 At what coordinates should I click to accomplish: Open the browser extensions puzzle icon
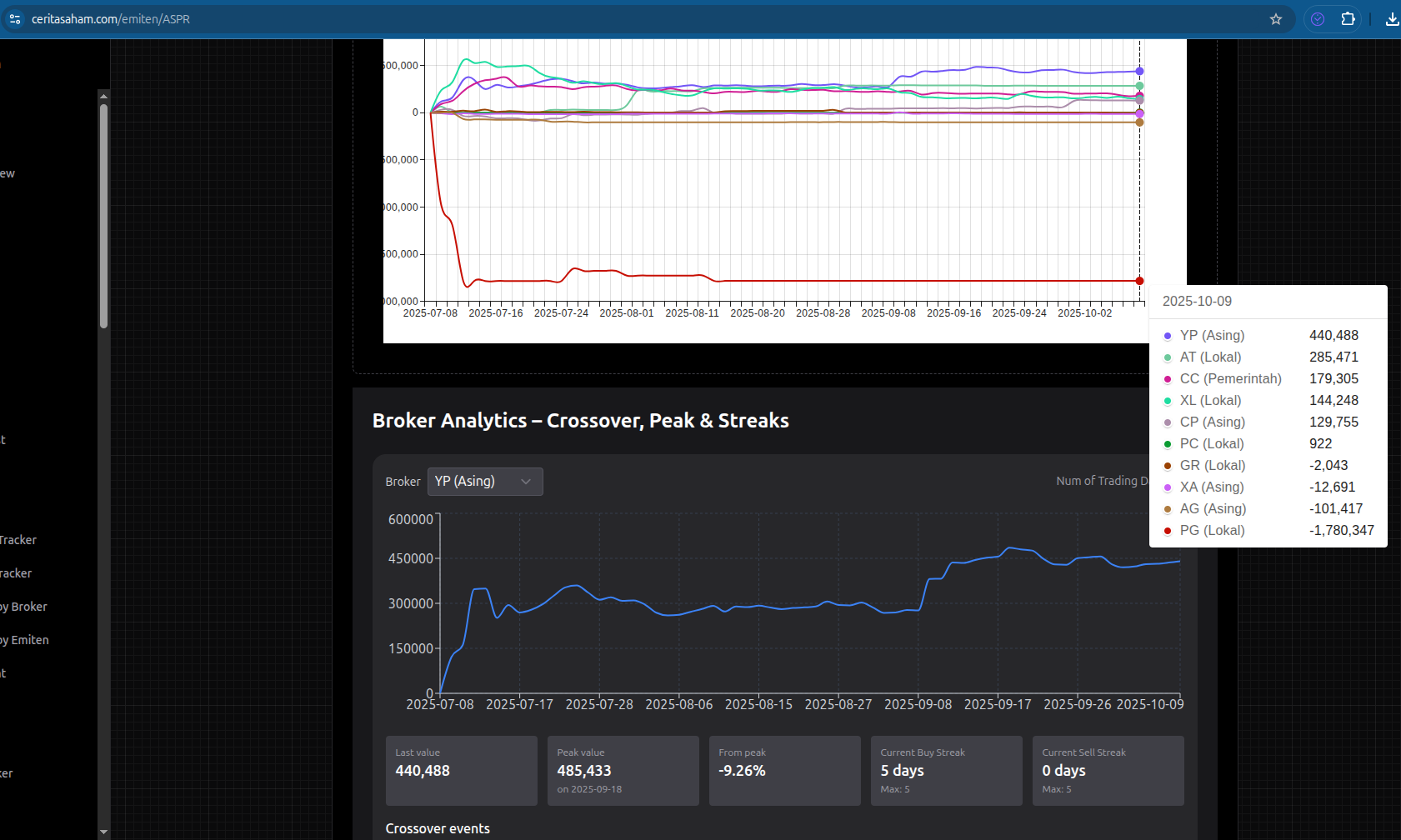coord(1348,19)
